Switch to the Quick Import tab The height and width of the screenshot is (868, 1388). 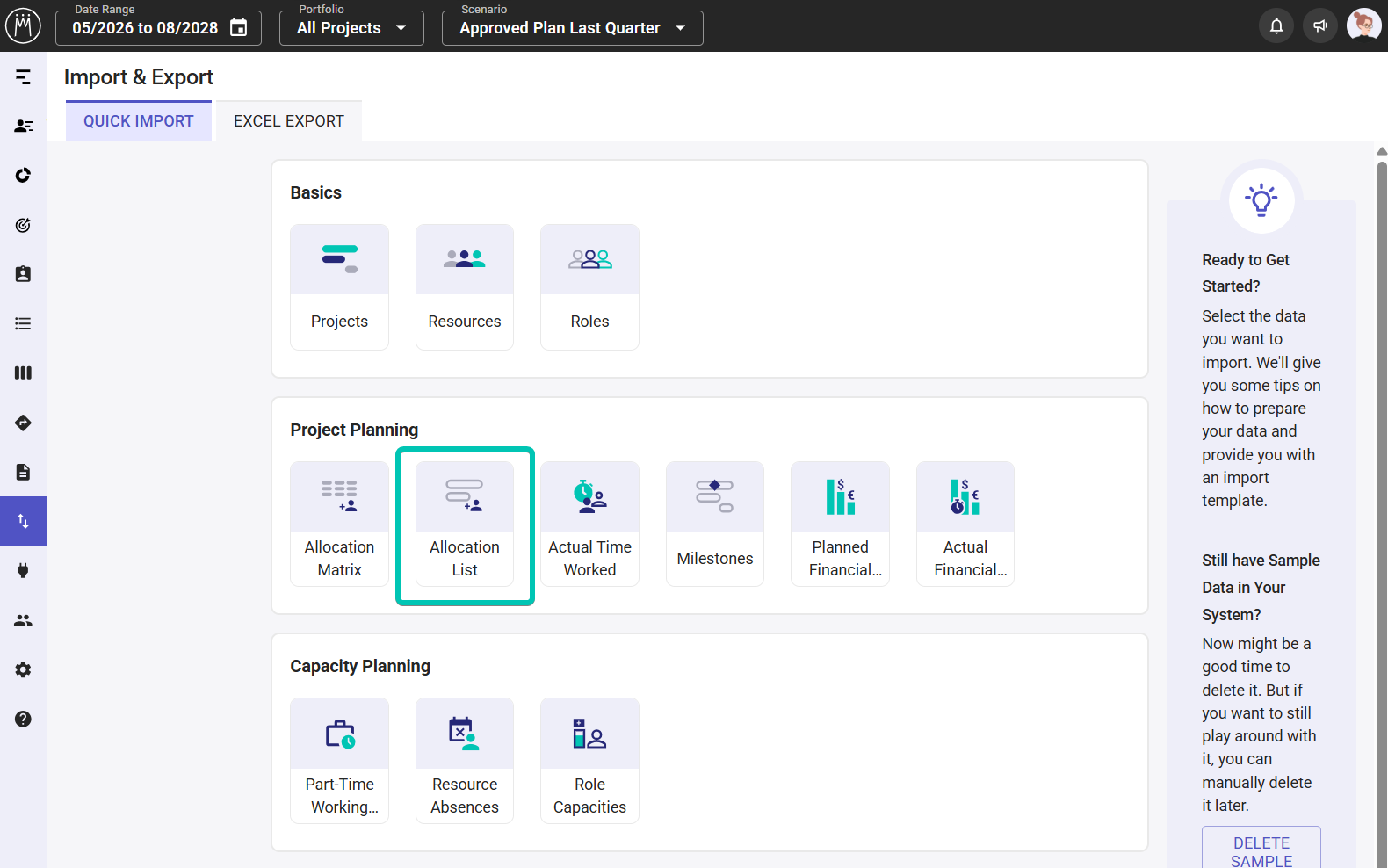pyautogui.click(x=139, y=121)
